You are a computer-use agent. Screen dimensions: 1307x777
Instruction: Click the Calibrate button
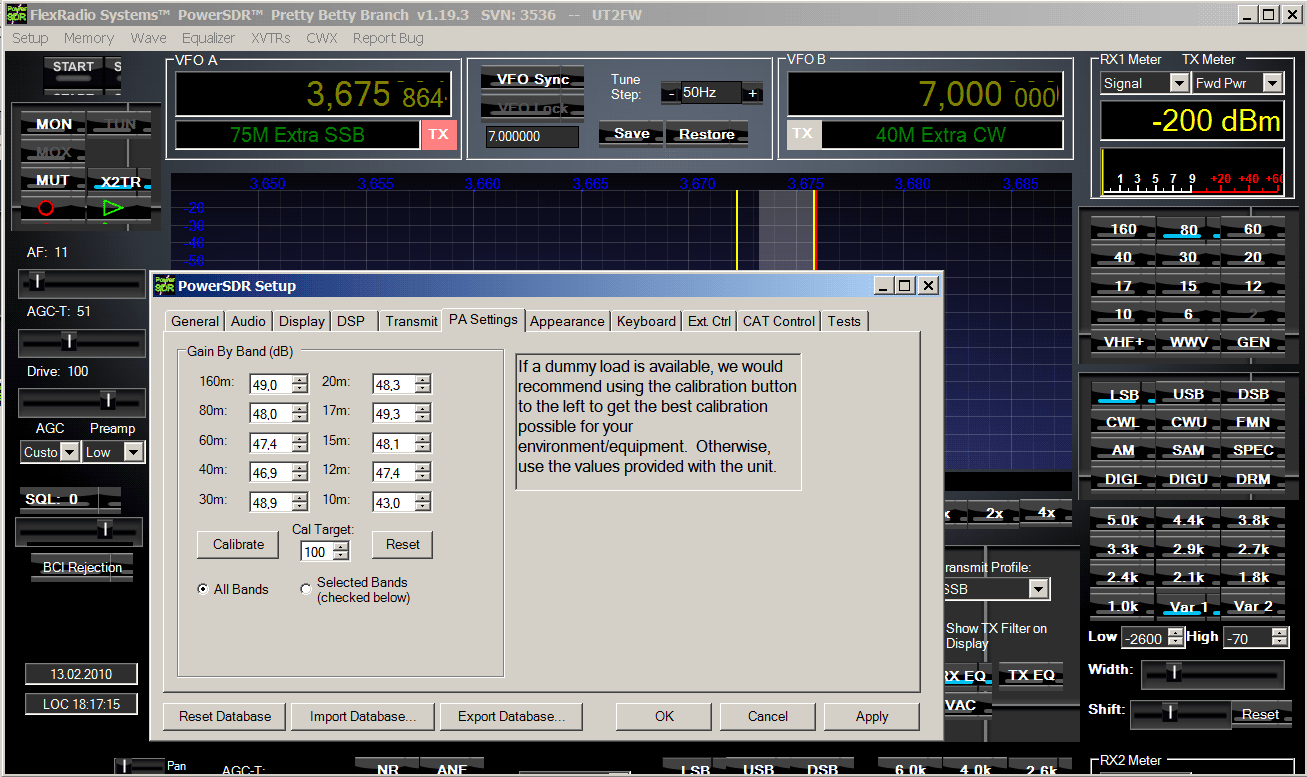coord(239,544)
